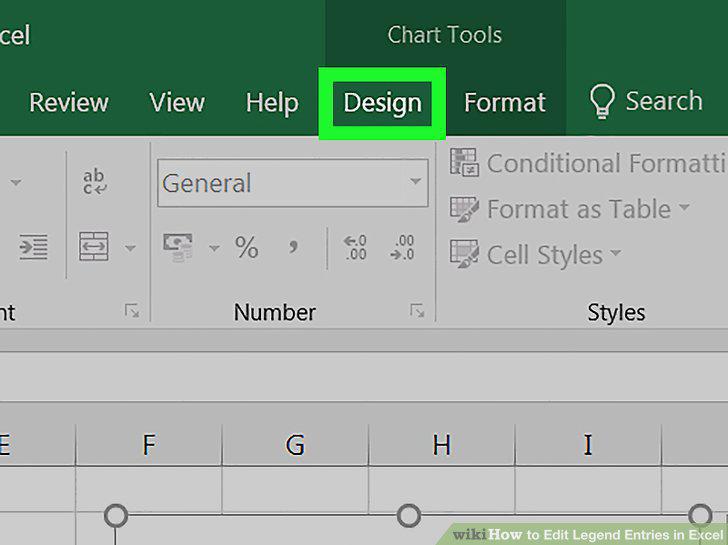Toggle Wrap Text icon

pyautogui.click(x=95, y=182)
